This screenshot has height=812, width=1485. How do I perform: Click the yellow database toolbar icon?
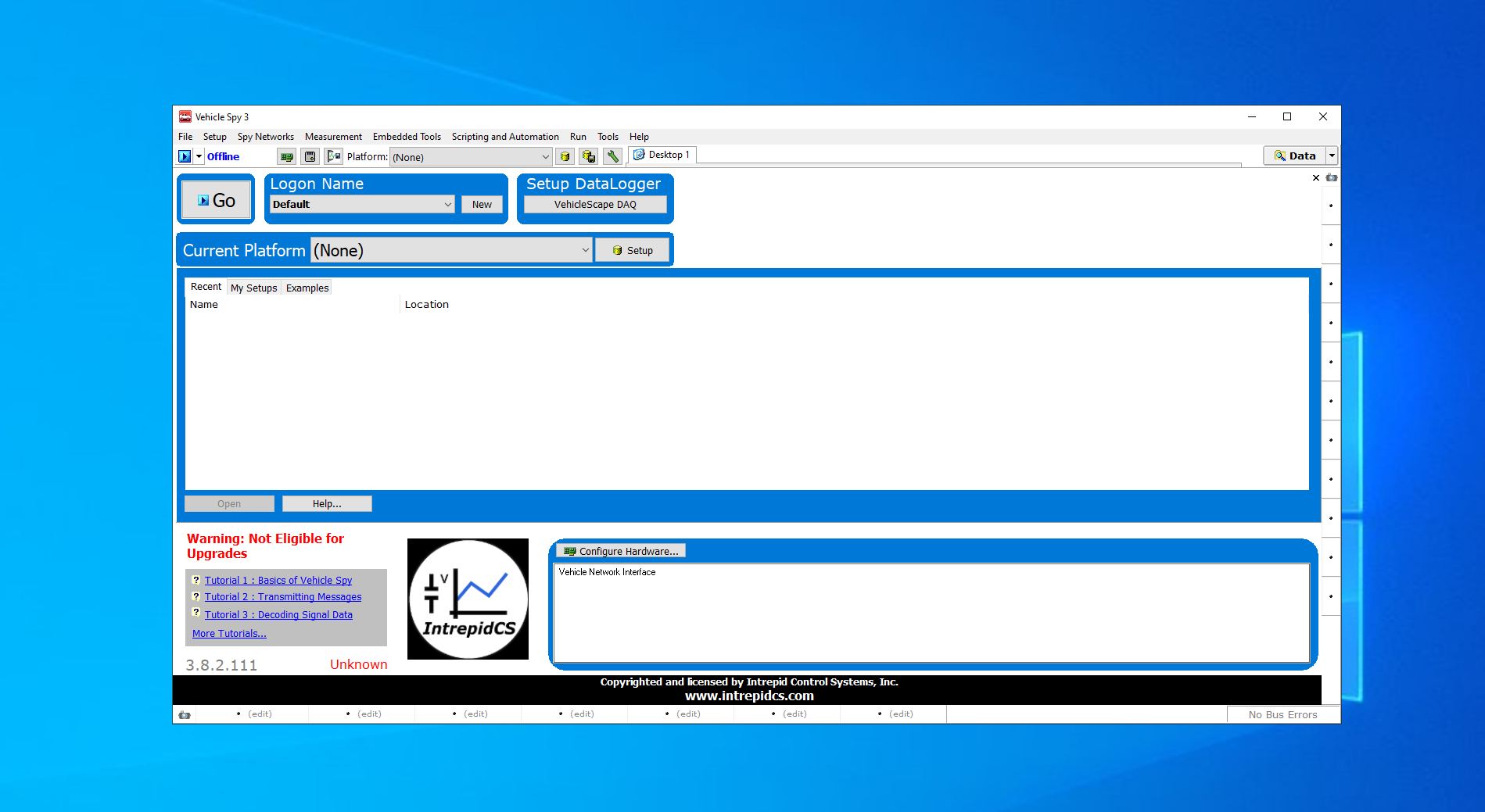tap(565, 156)
